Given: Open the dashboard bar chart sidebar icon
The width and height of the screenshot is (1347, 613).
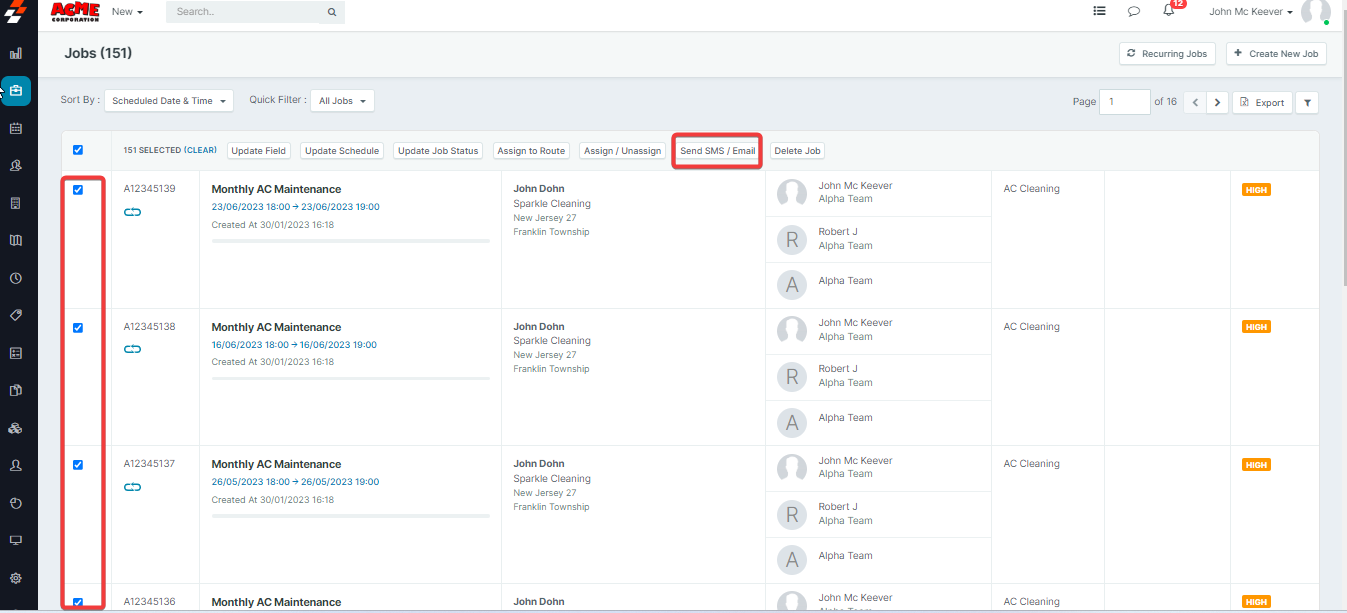Looking at the screenshot, I should tap(16, 53).
